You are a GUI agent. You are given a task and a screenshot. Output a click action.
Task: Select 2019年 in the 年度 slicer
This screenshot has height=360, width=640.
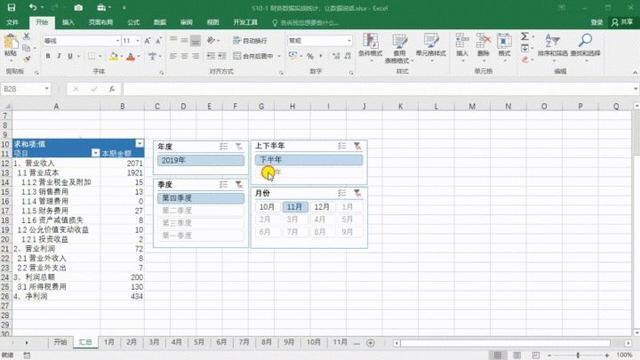click(x=201, y=160)
